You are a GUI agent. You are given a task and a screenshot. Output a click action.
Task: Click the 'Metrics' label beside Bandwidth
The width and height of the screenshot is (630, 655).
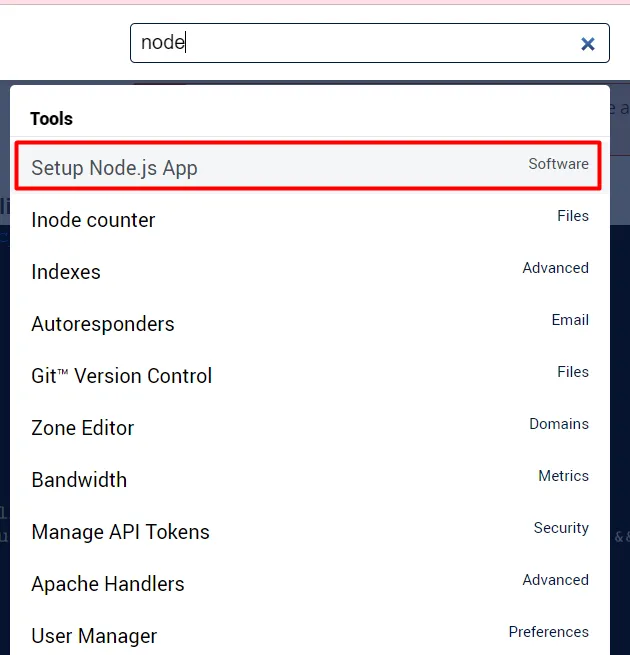pos(563,476)
